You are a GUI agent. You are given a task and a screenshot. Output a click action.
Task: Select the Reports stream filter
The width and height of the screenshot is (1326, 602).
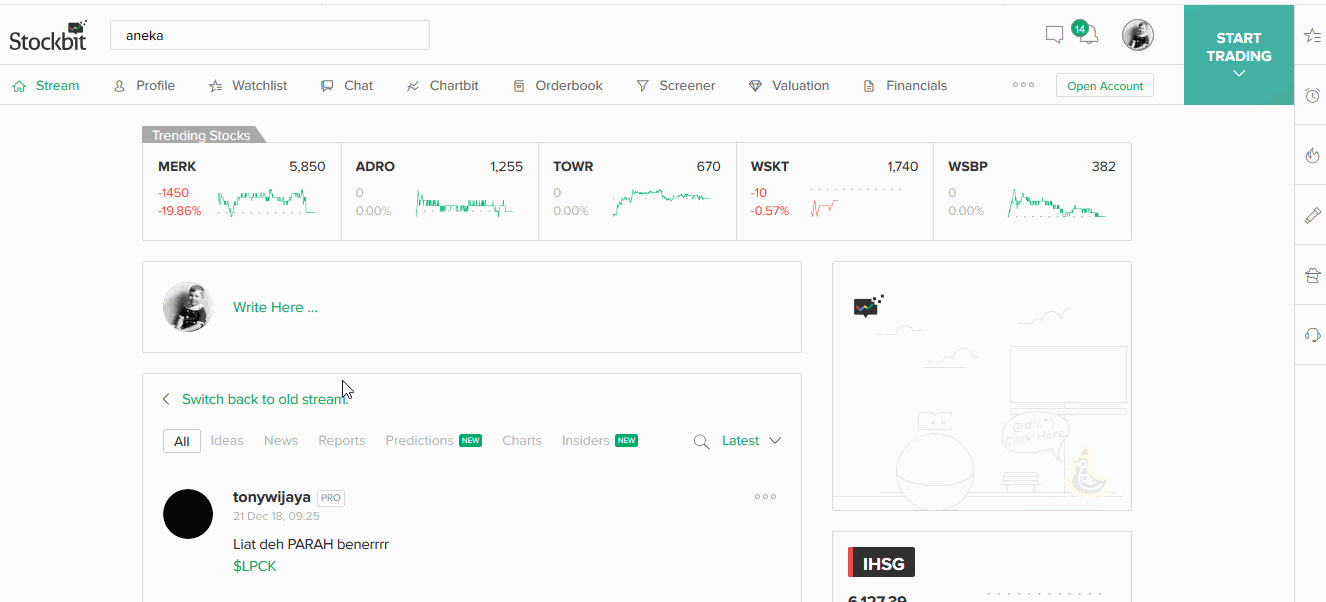pyautogui.click(x=342, y=441)
